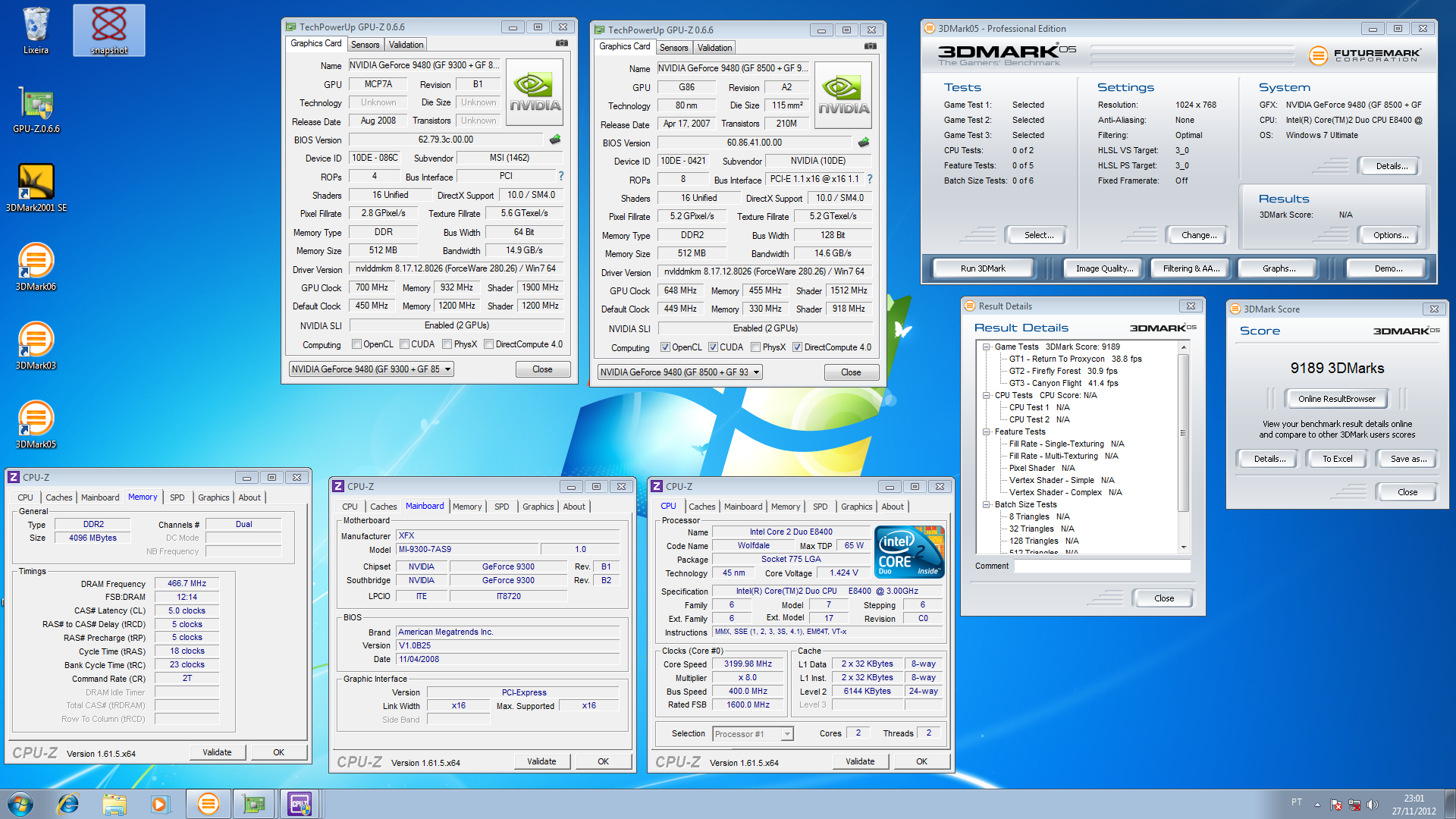The height and width of the screenshot is (819, 1456).
Task: Open Caches tab in CPU-Z processor window
Action: click(x=702, y=507)
